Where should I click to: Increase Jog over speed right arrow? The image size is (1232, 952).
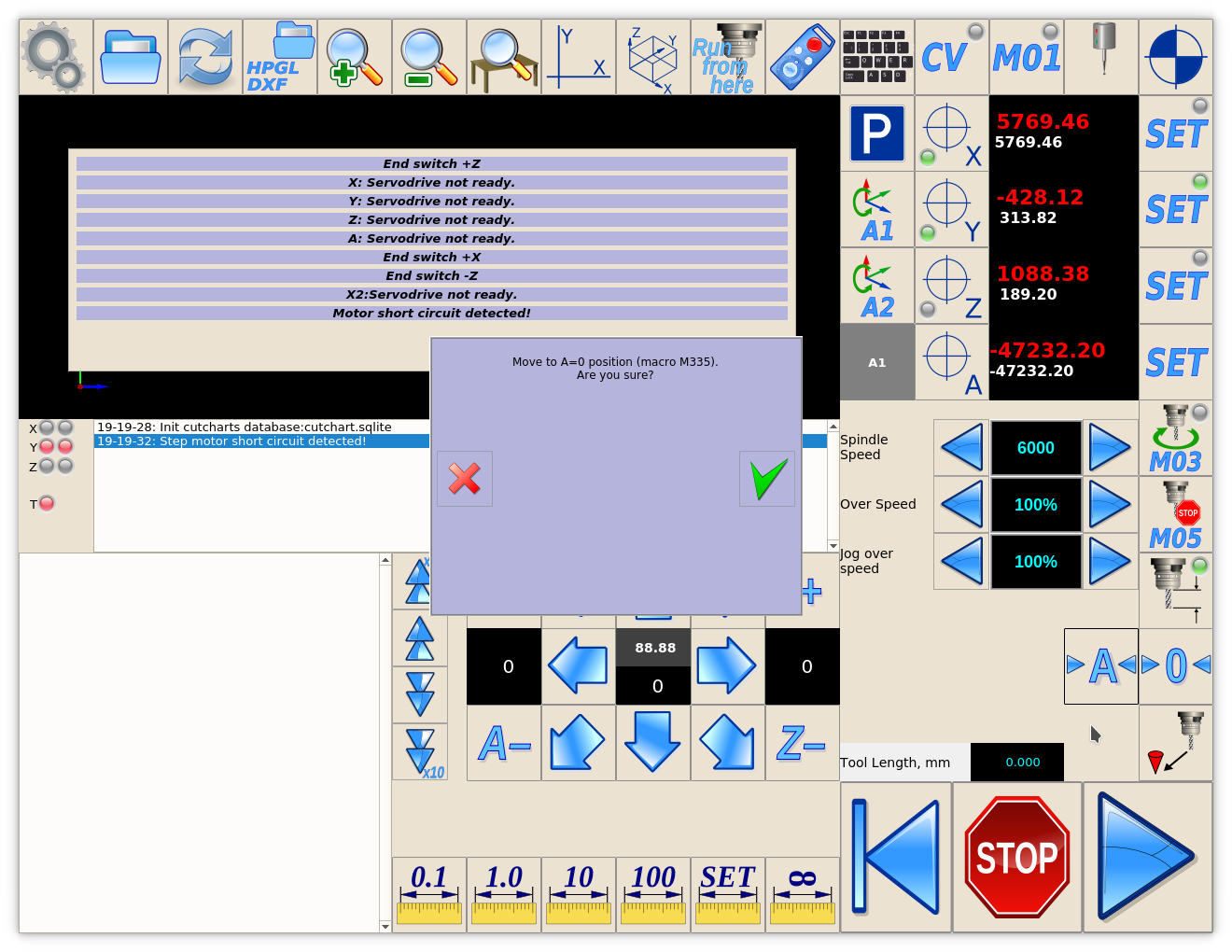pyautogui.click(x=1110, y=562)
